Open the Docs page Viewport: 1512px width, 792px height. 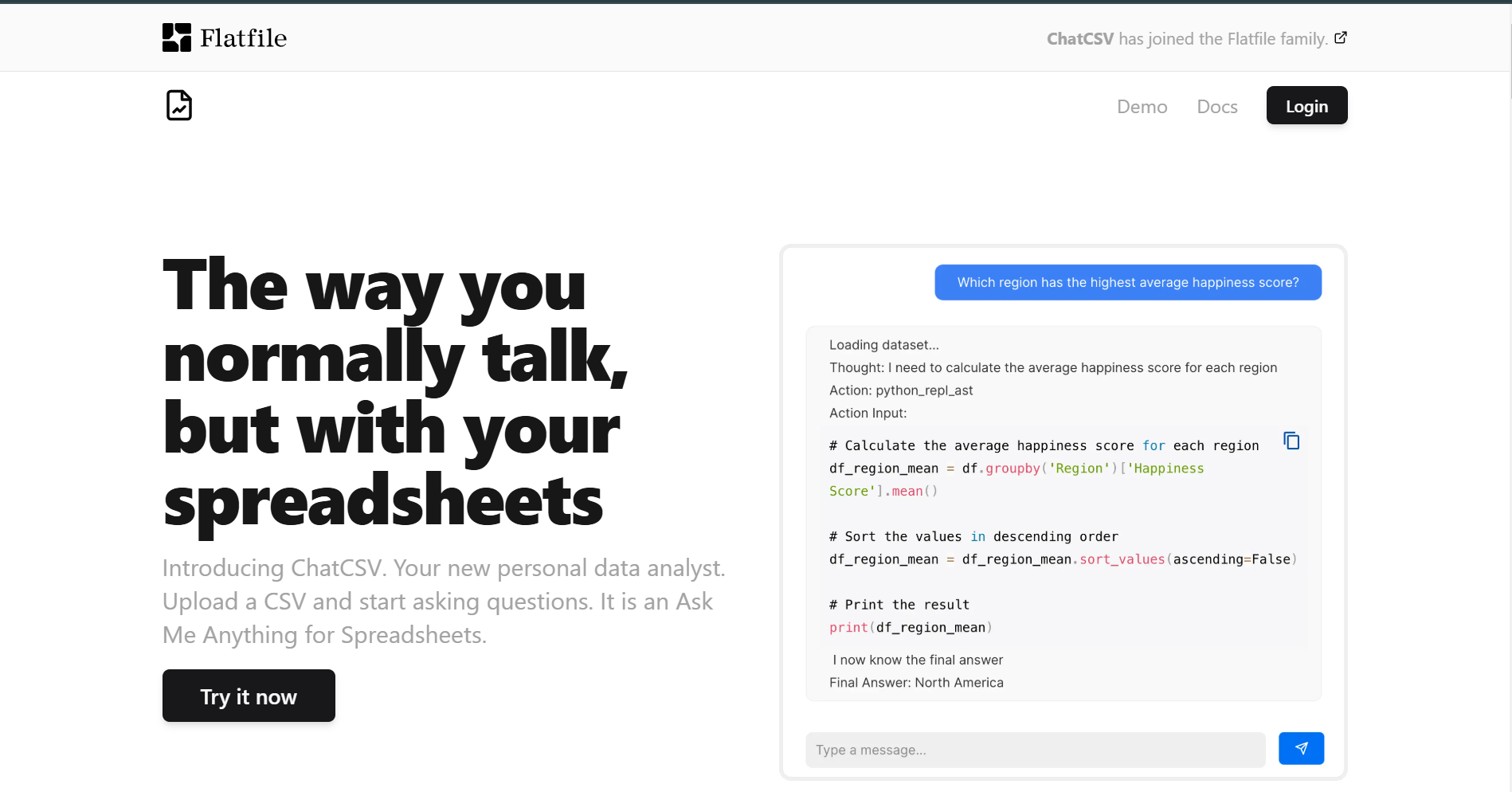[x=1217, y=107]
